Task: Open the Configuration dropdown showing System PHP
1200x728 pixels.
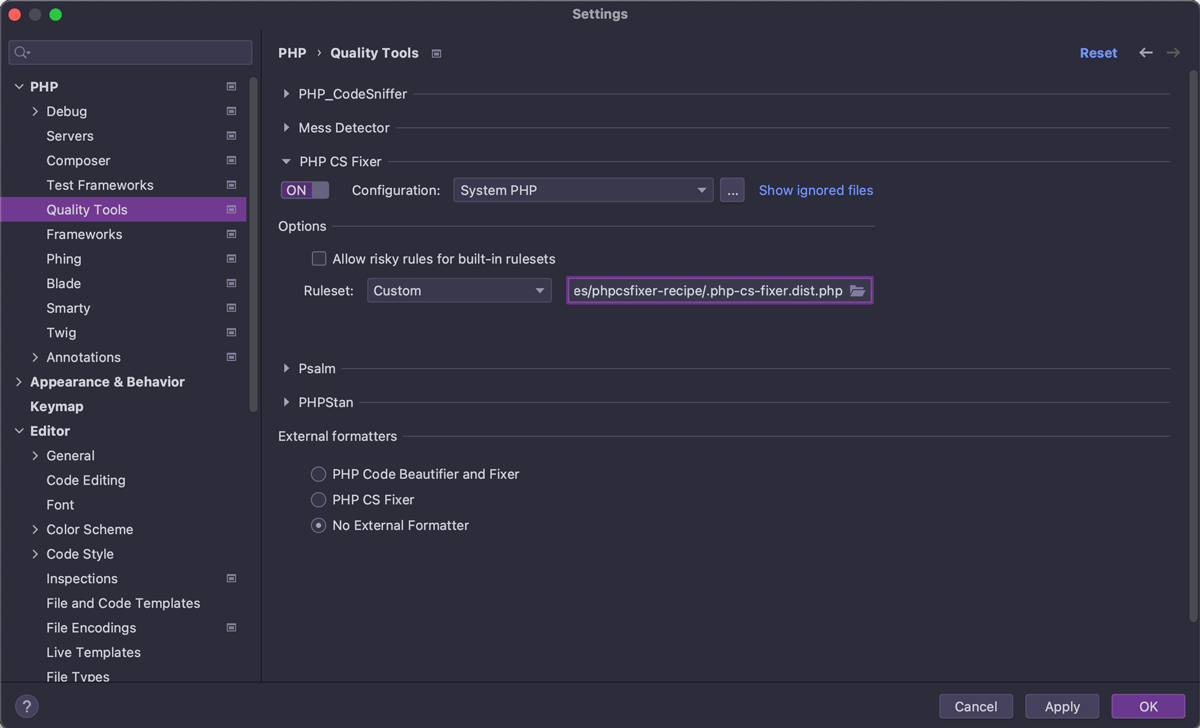Action: click(x=583, y=189)
